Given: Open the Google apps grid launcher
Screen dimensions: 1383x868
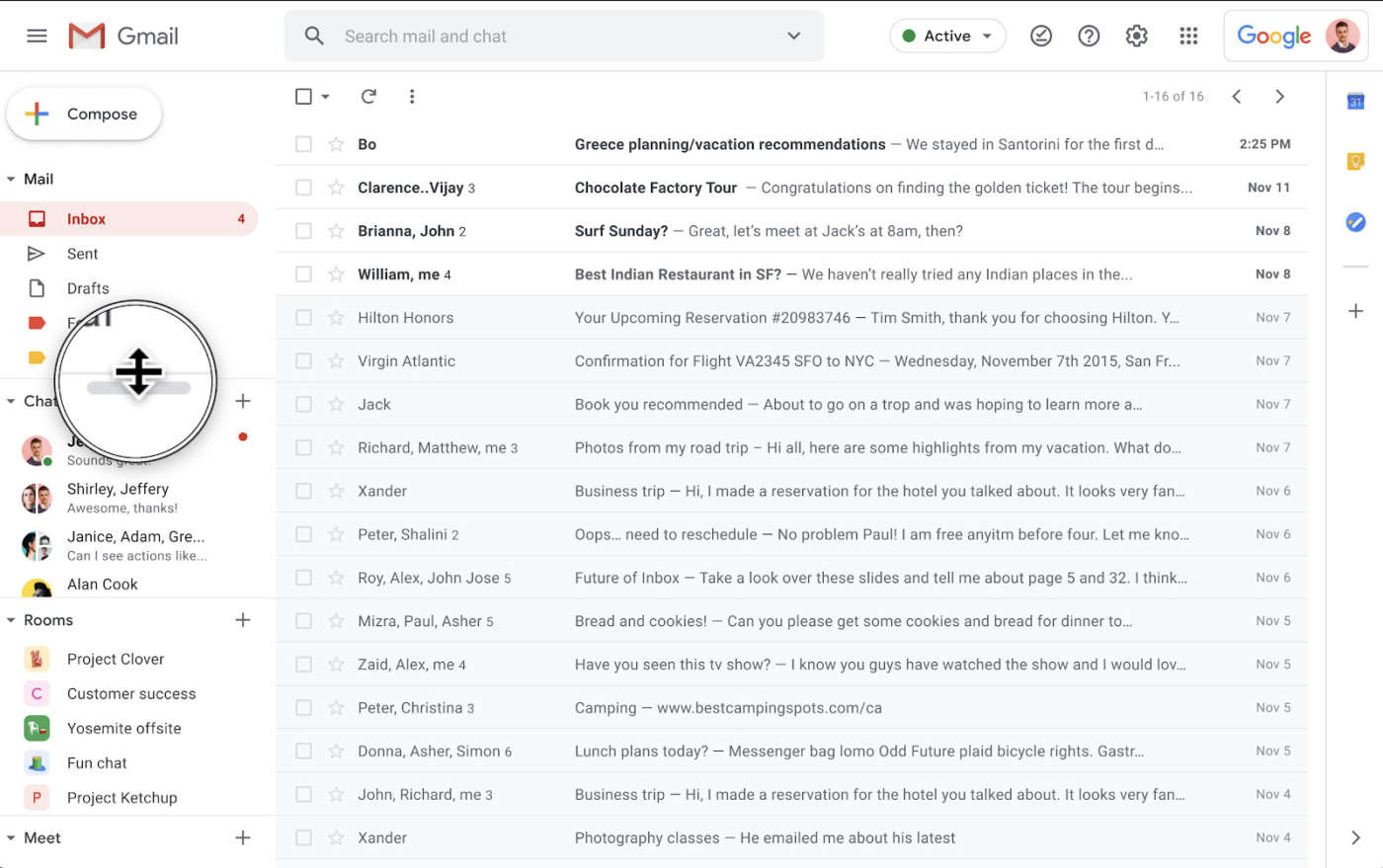Looking at the screenshot, I should (x=1187, y=36).
